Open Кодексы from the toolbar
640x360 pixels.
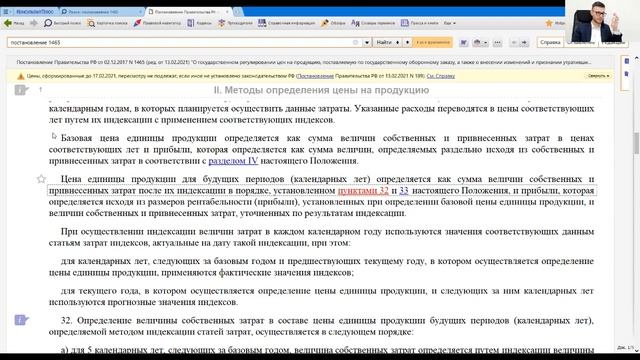[x=200, y=23]
